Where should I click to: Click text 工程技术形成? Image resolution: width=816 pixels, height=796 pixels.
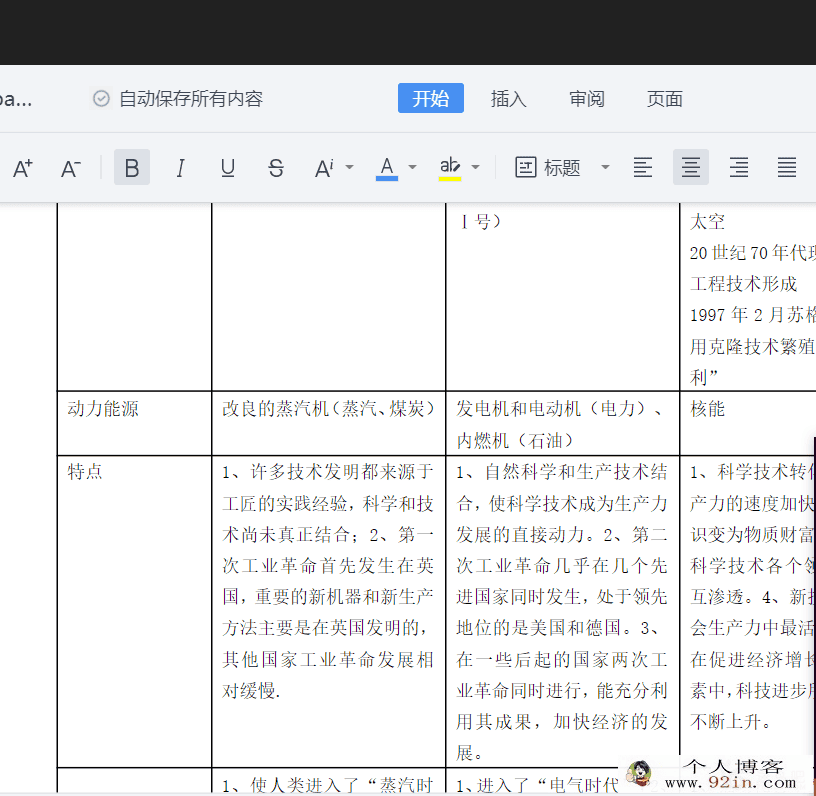click(743, 284)
